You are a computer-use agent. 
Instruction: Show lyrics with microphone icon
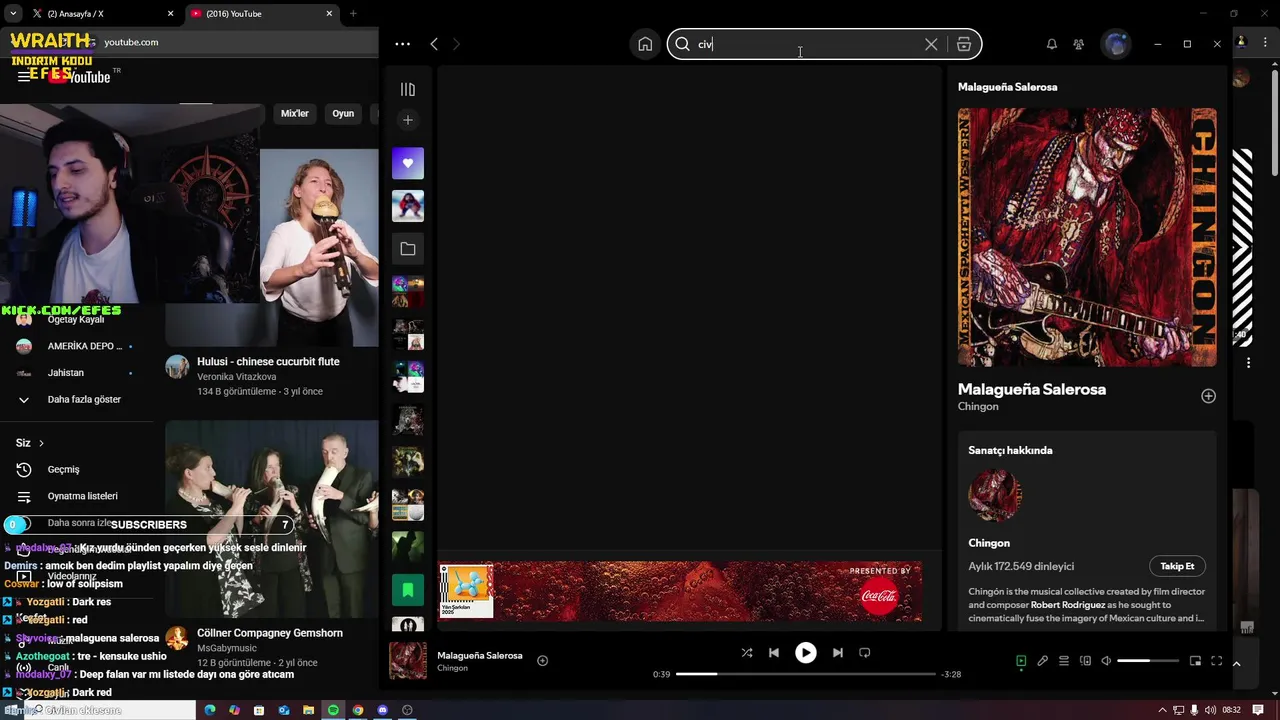click(x=1042, y=661)
